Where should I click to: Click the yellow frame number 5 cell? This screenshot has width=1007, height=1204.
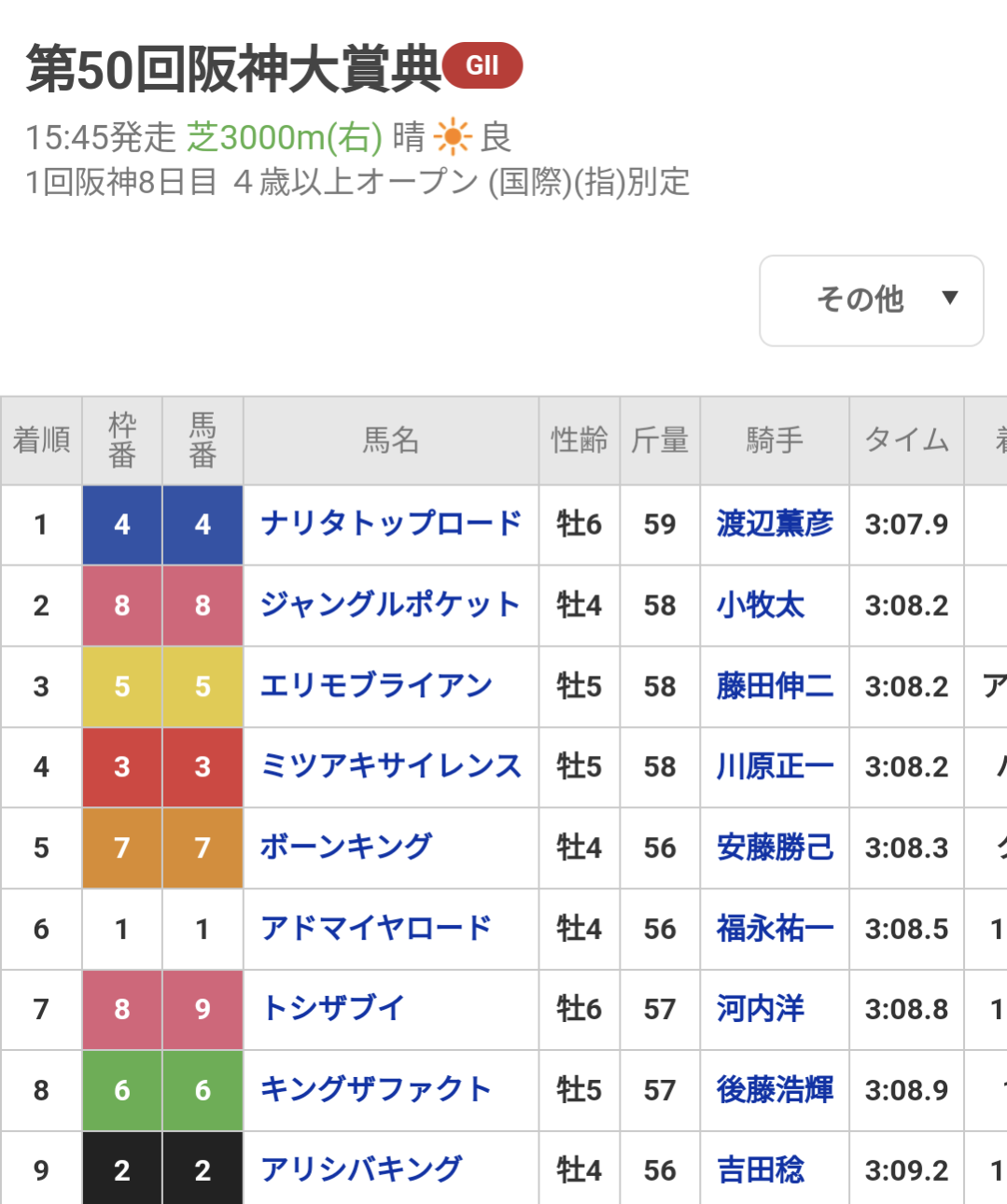point(122,686)
